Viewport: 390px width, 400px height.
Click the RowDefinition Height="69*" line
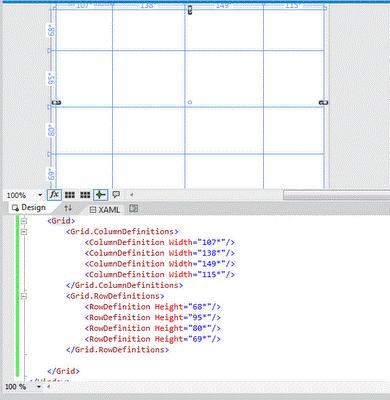(153, 339)
